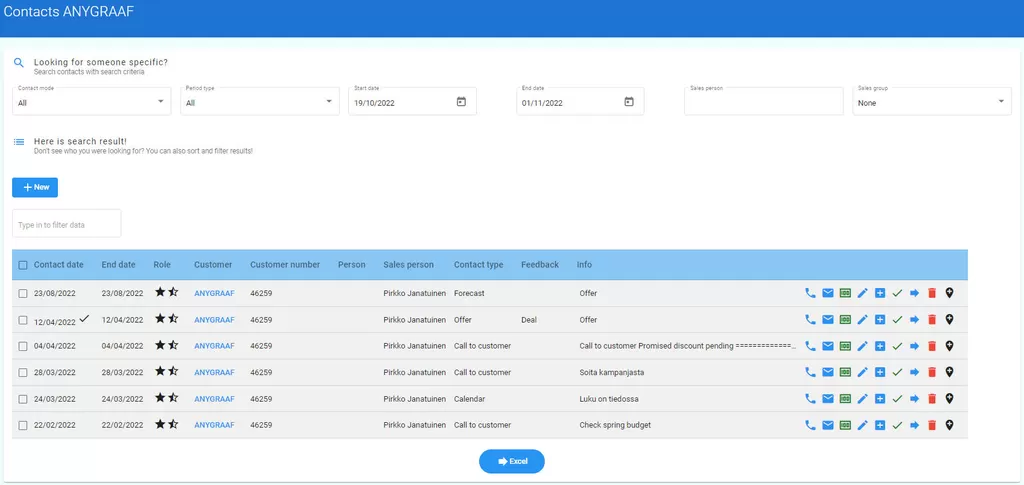
Task: Sort by Contact type column header
Action: 479,265
